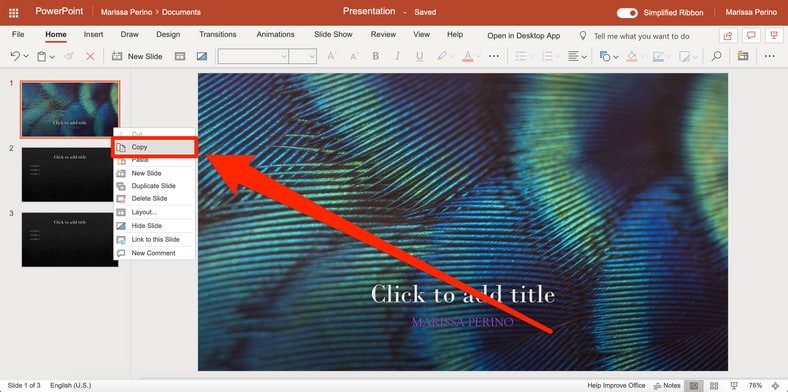Click the bullets list icon
This screenshot has width=788, height=392.
click(521, 56)
